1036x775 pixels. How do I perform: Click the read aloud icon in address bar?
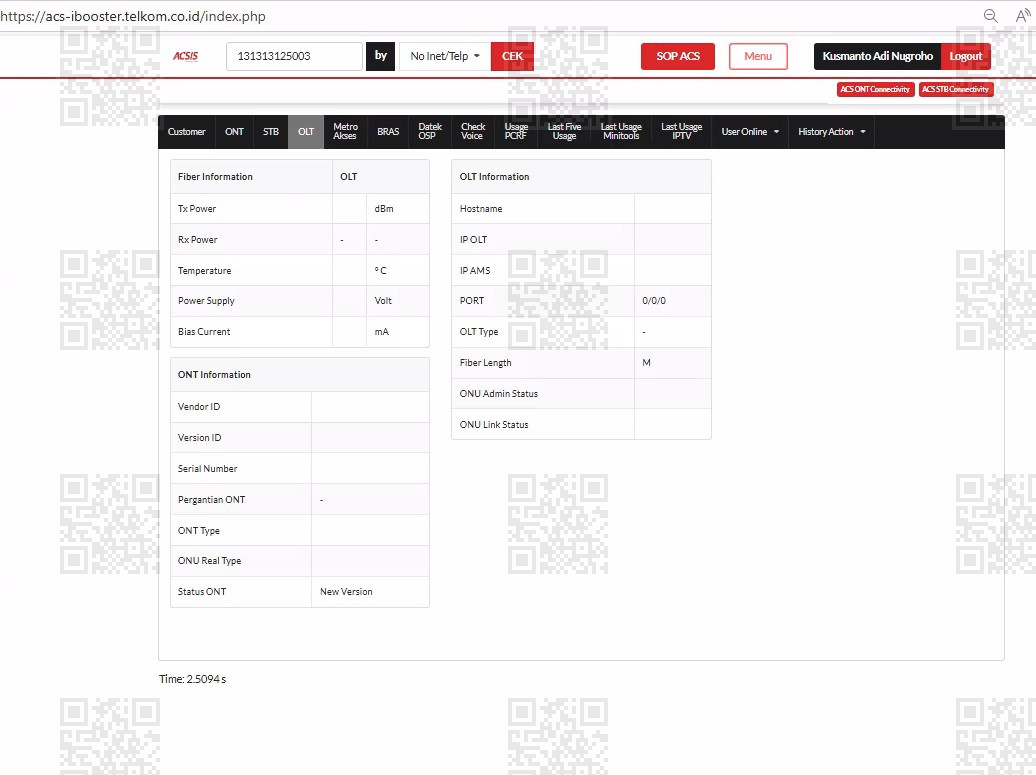[1022, 16]
